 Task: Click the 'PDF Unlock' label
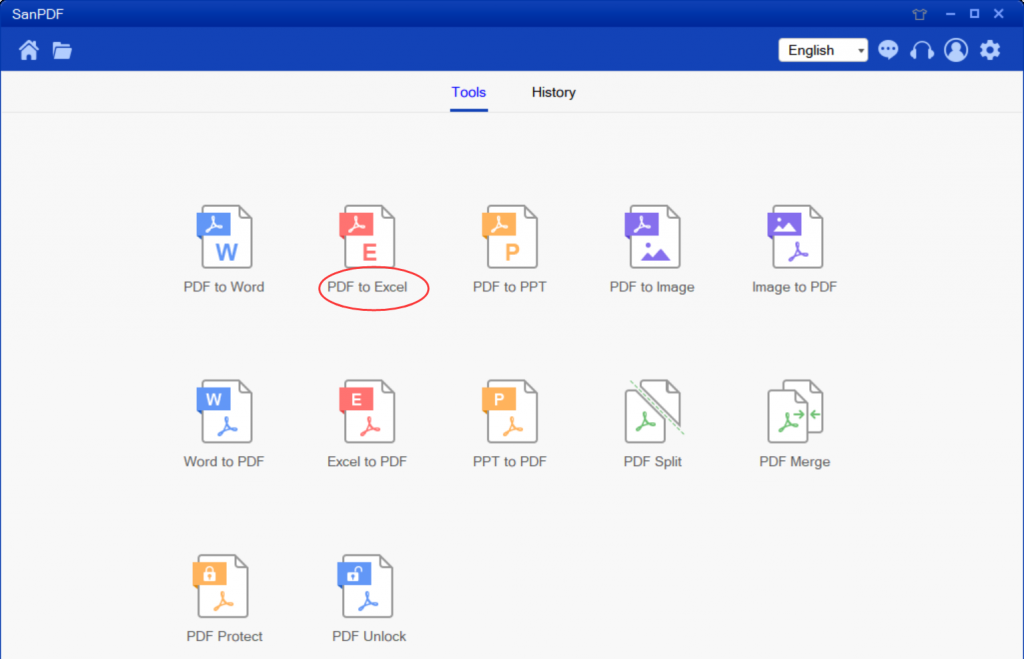(369, 636)
